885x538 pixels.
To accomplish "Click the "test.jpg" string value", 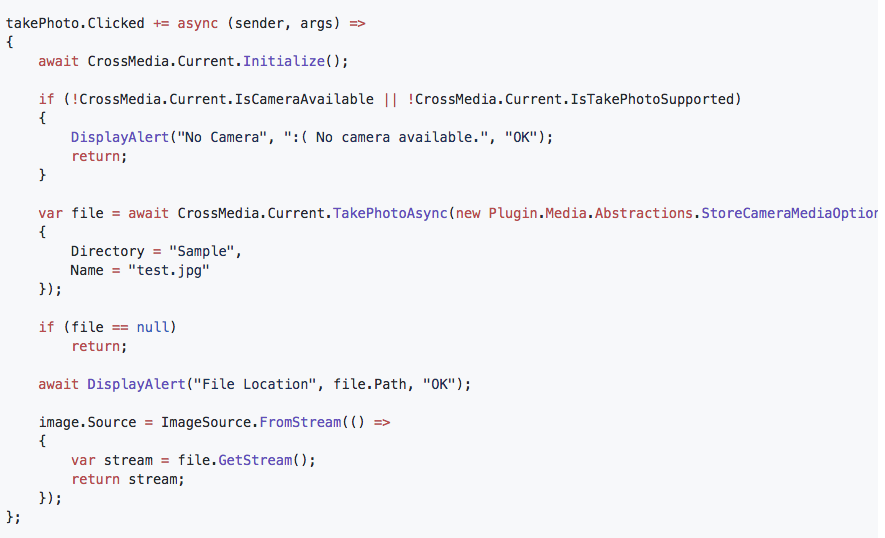I will click(169, 270).
